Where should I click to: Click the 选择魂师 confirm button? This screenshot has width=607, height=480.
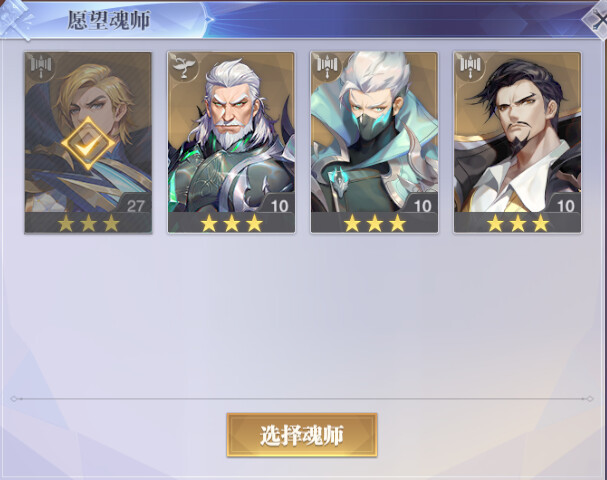click(302, 435)
